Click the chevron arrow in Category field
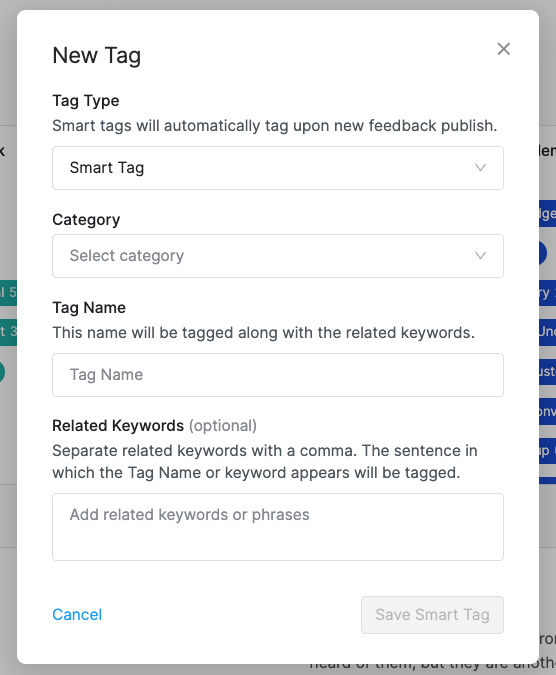 [x=480, y=256]
